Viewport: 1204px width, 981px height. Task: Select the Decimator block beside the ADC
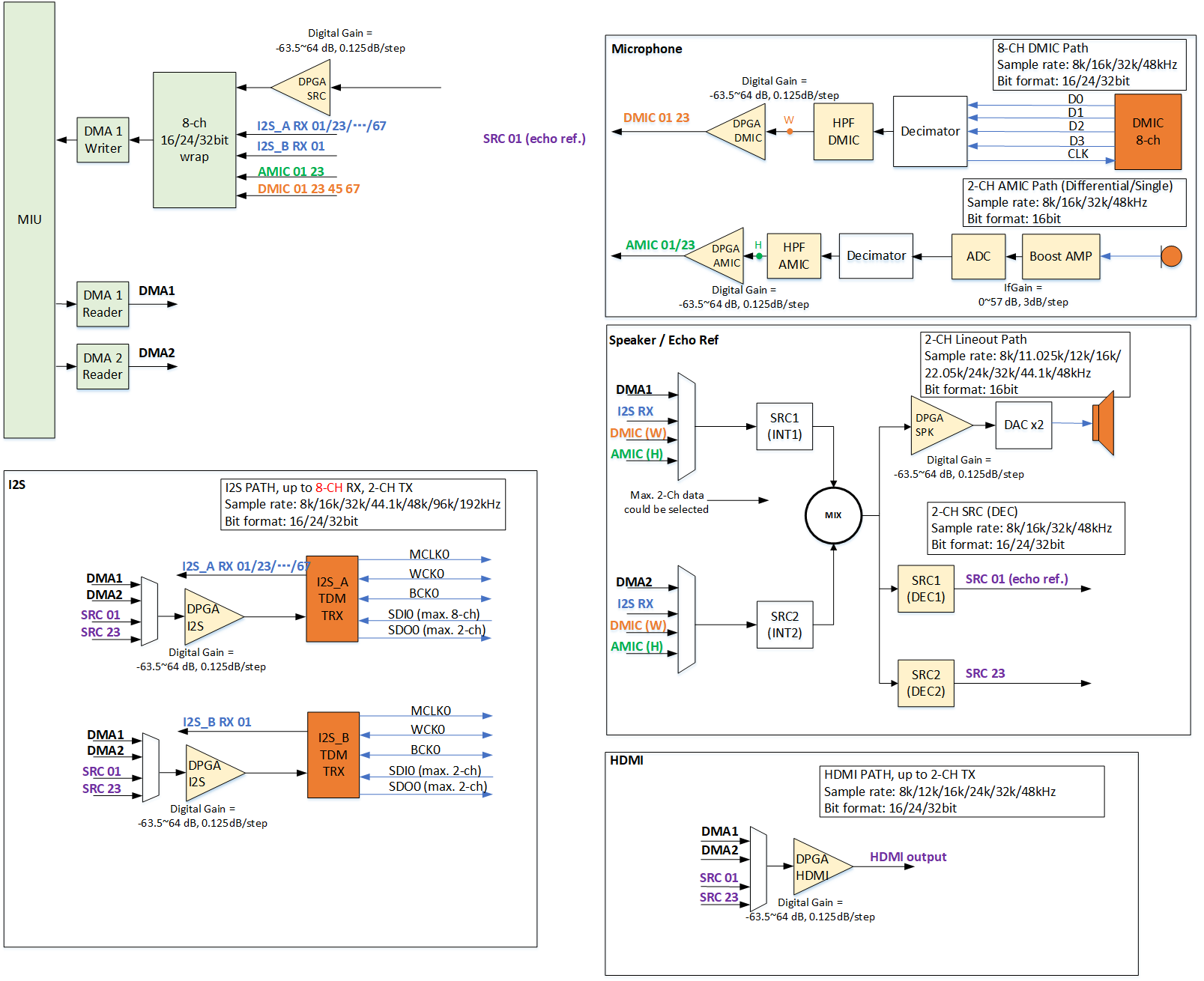click(876, 256)
